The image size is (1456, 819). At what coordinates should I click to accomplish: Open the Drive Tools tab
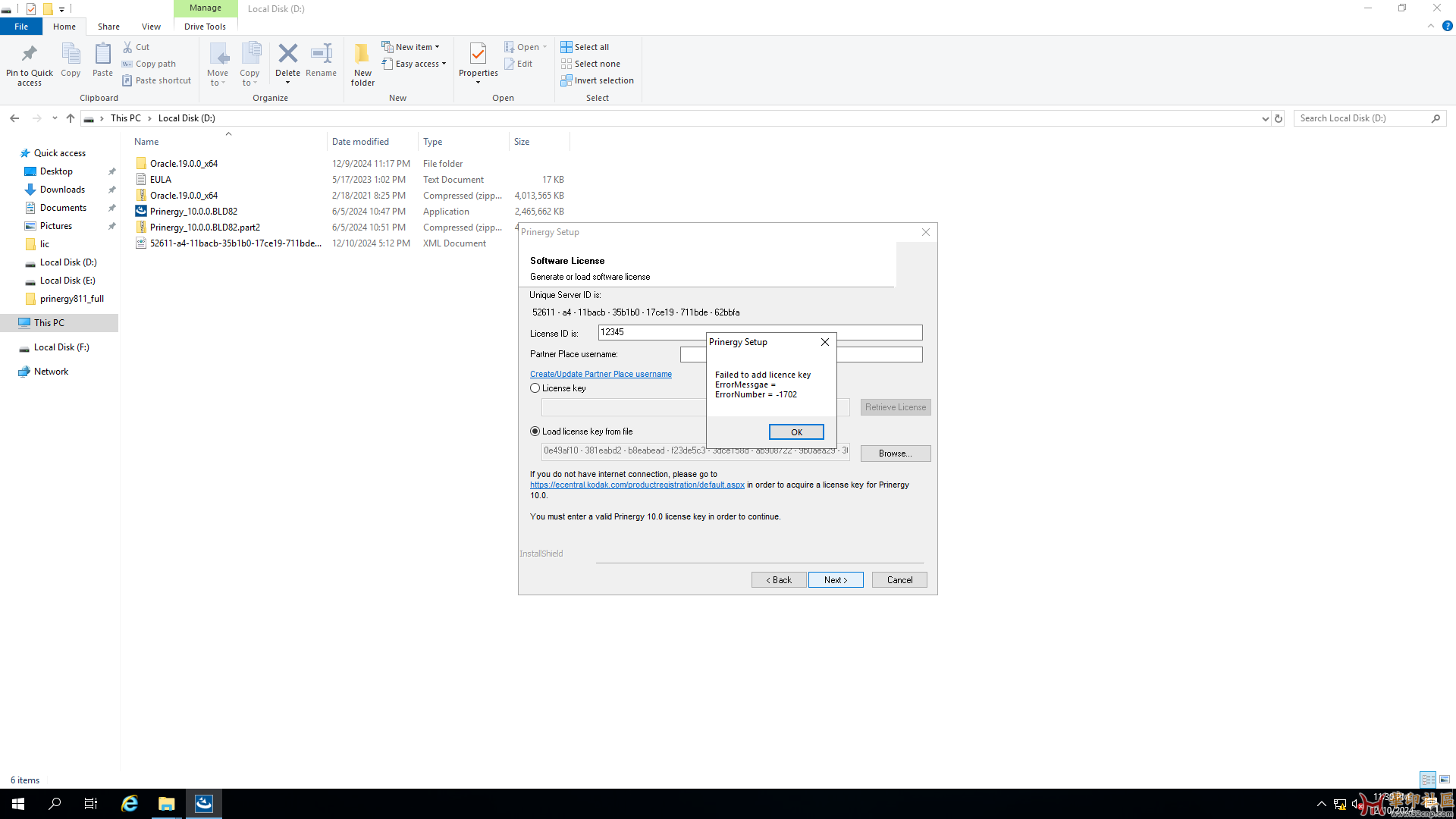[205, 27]
